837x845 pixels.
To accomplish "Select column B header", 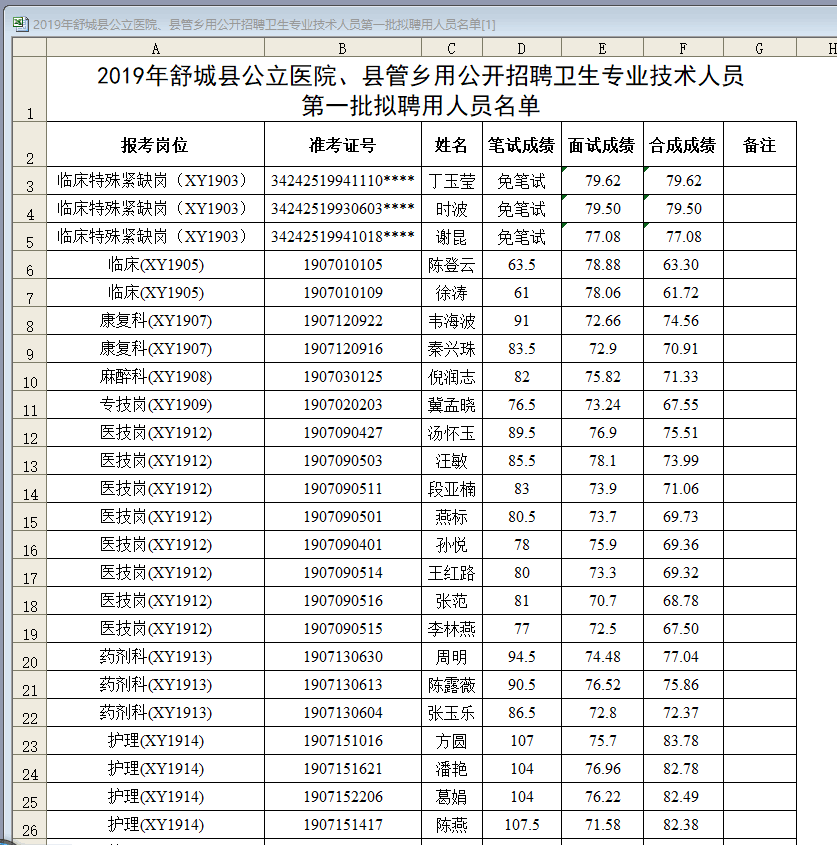I will [x=343, y=49].
